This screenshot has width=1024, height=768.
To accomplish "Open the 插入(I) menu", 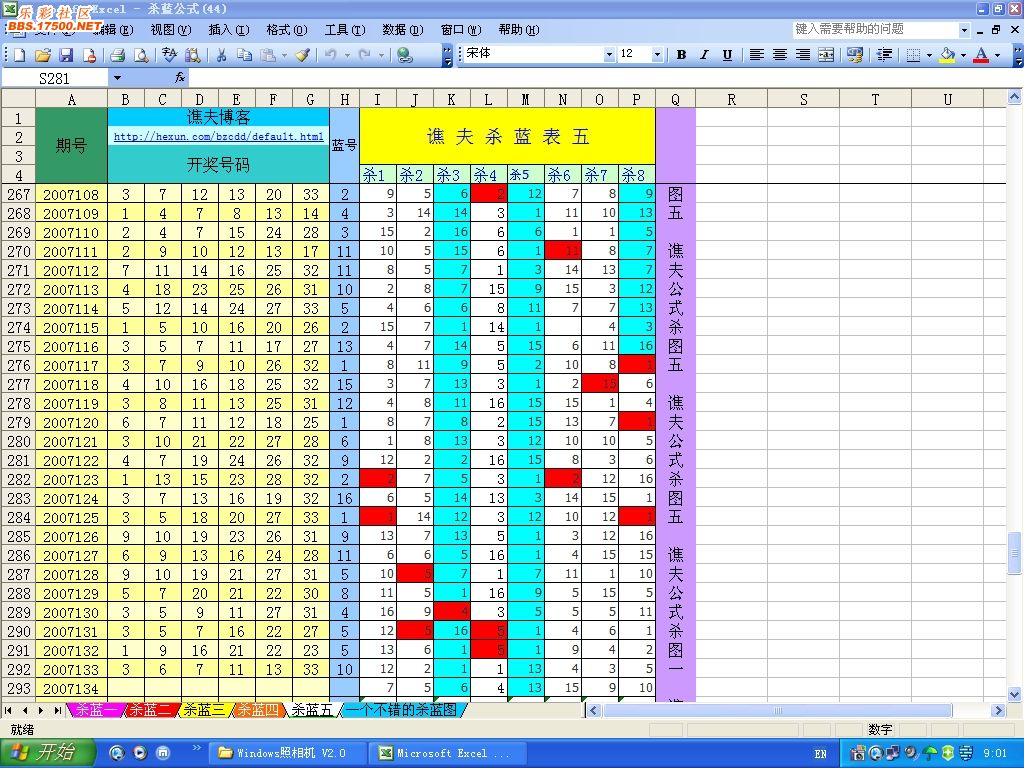I will pyautogui.click(x=229, y=29).
